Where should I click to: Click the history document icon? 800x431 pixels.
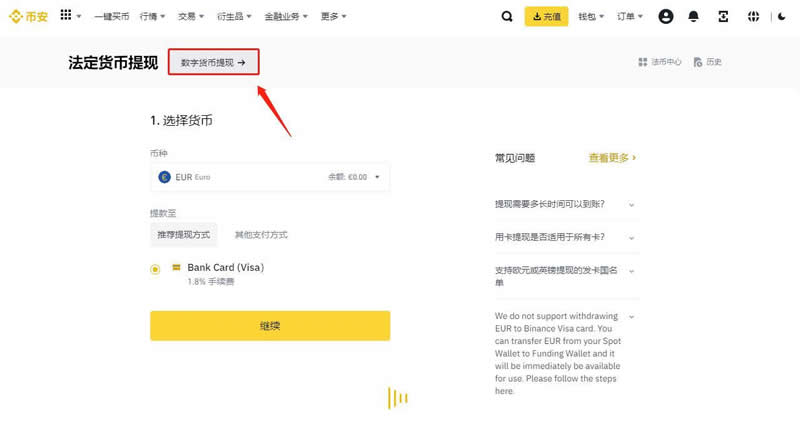[698, 62]
